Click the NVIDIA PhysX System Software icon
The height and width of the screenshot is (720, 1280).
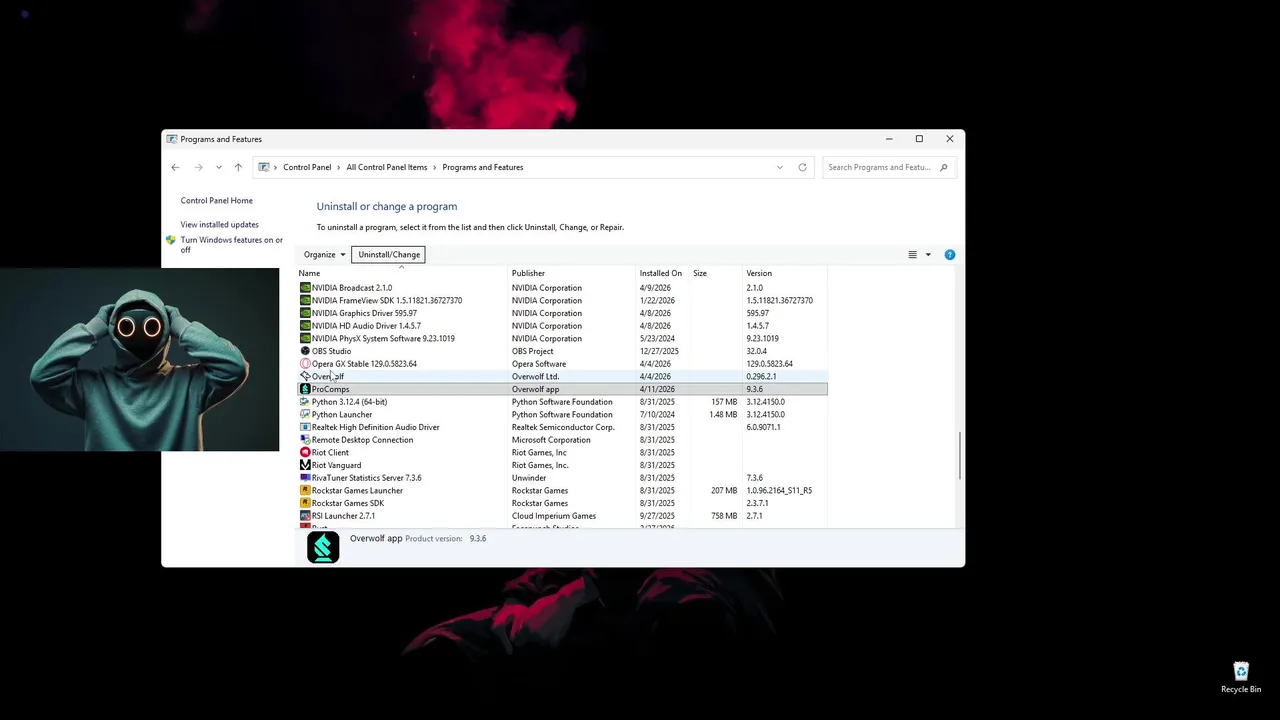[305, 338]
